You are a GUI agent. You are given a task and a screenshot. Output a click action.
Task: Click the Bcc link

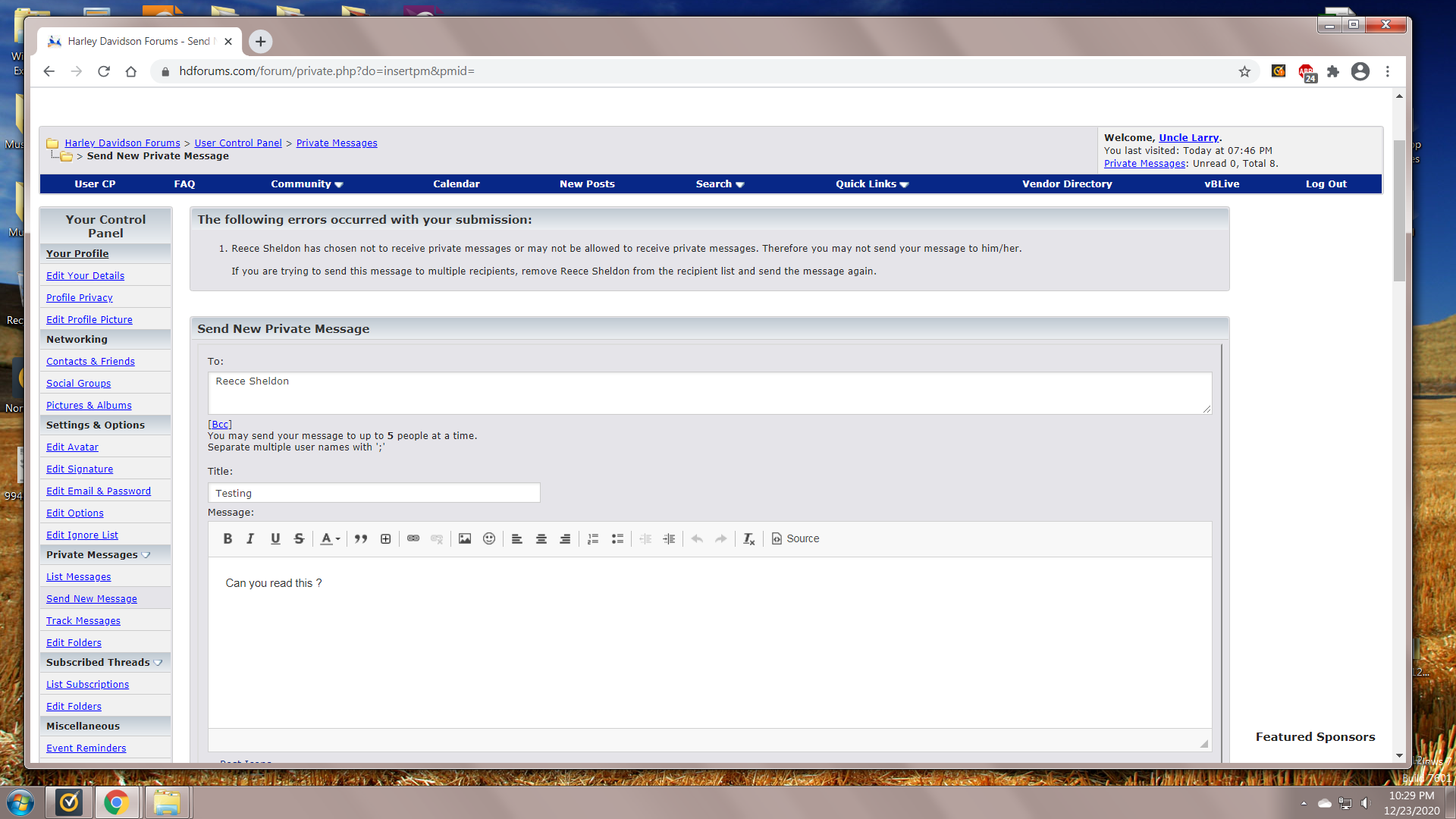220,425
